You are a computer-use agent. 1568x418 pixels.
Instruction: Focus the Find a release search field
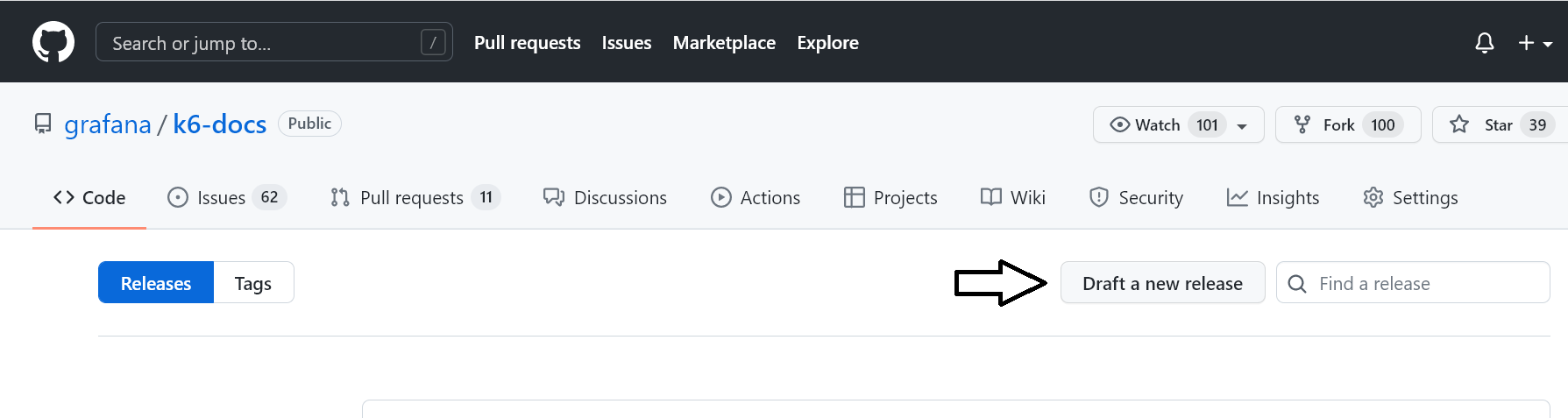click(x=1413, y=282)
